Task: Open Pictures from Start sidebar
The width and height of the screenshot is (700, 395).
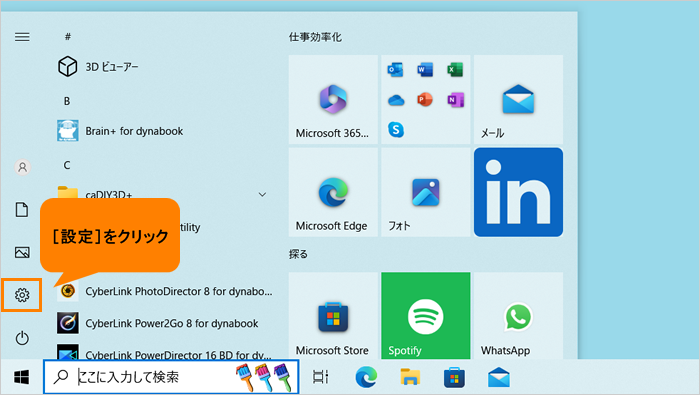Action: 22,252
